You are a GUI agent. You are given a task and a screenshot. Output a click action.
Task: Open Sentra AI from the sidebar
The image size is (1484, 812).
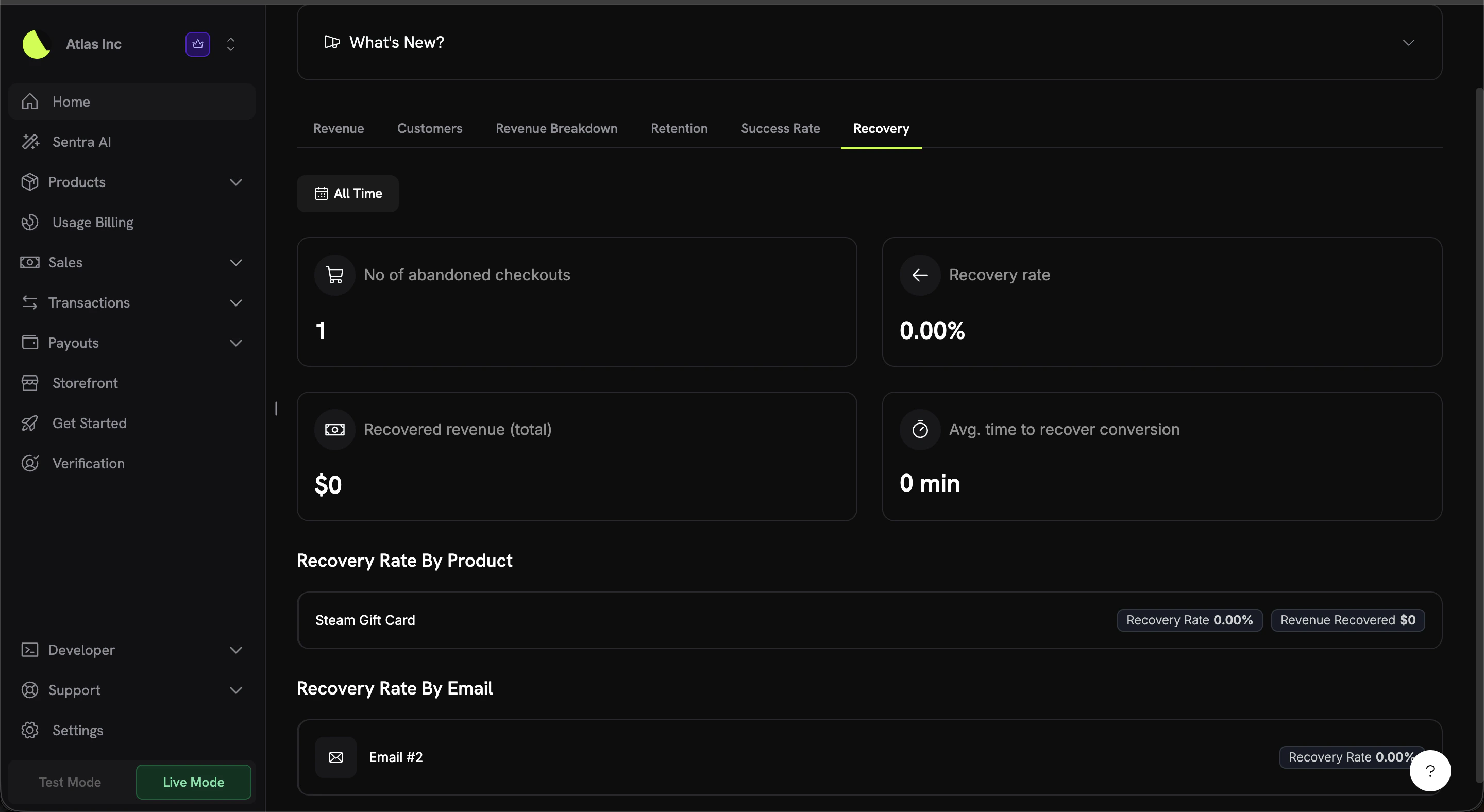click(x=81, y=142)
